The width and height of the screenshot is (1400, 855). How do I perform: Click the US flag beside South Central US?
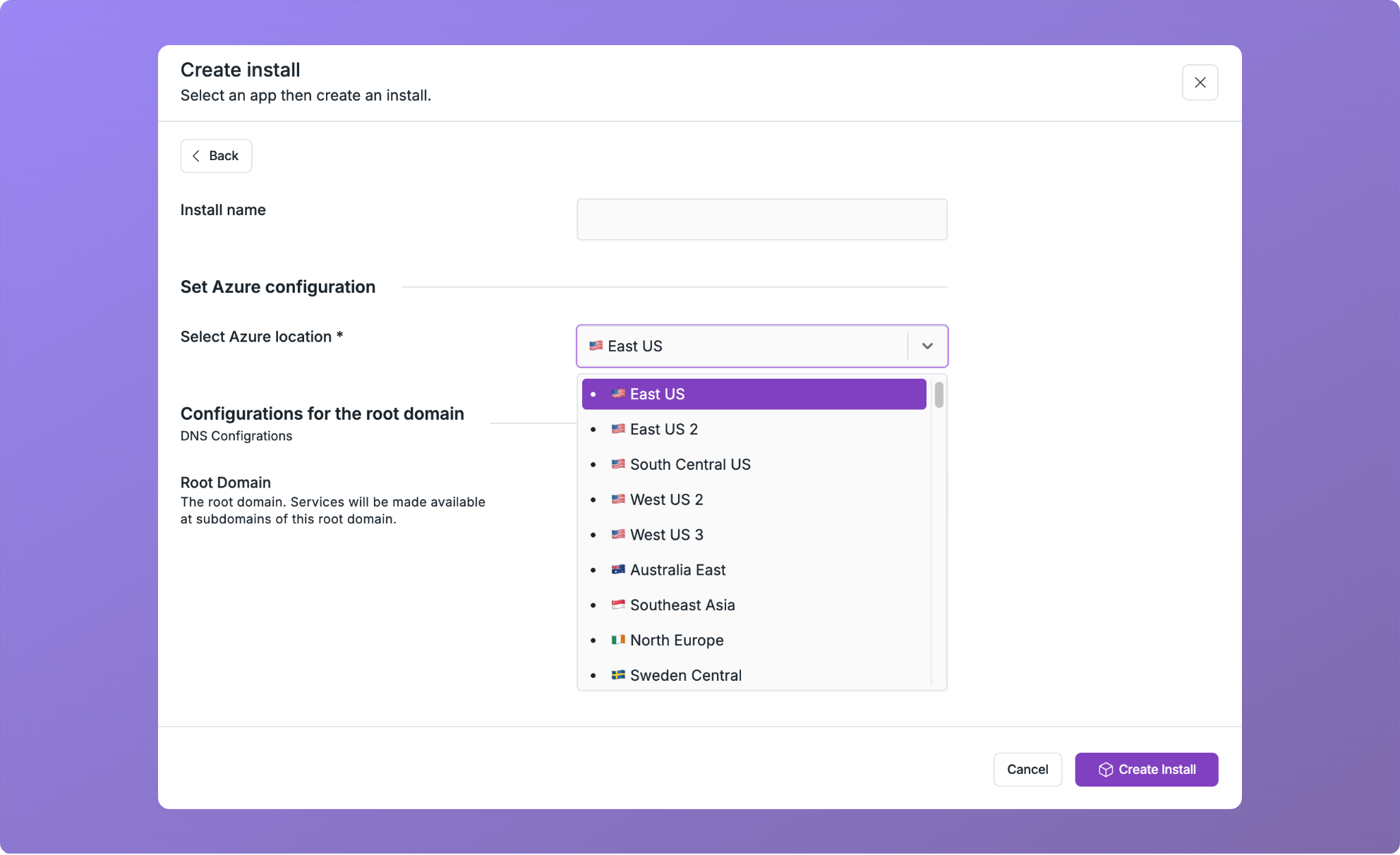click(x=618, y=464)
